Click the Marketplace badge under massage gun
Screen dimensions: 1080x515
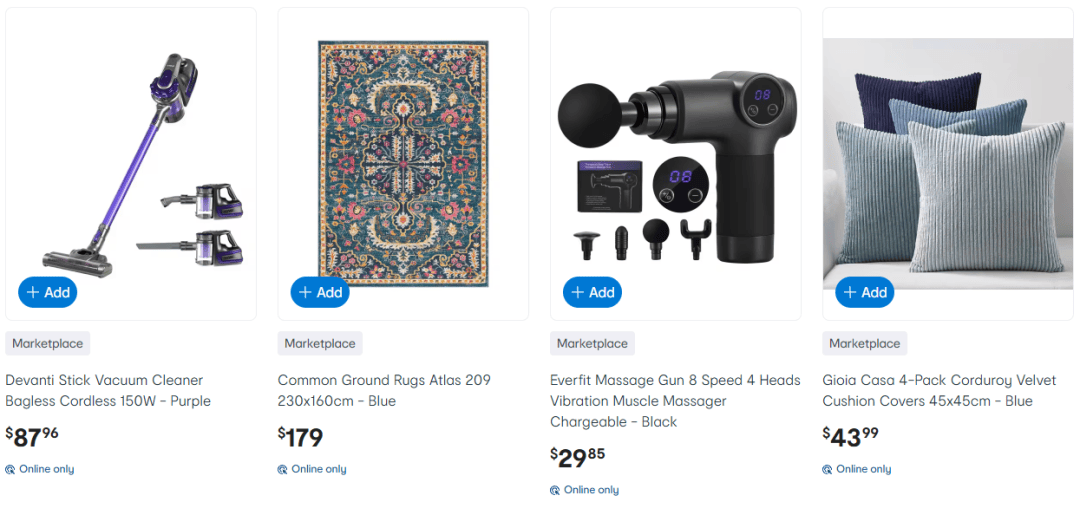tap(592, 344)
